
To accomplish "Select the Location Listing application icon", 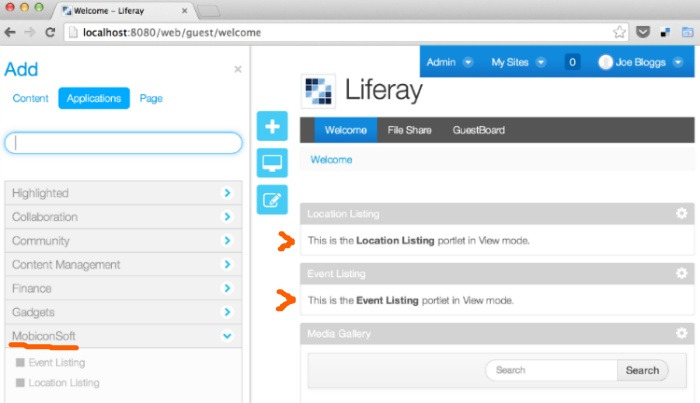I will click(x=20, y=382).
